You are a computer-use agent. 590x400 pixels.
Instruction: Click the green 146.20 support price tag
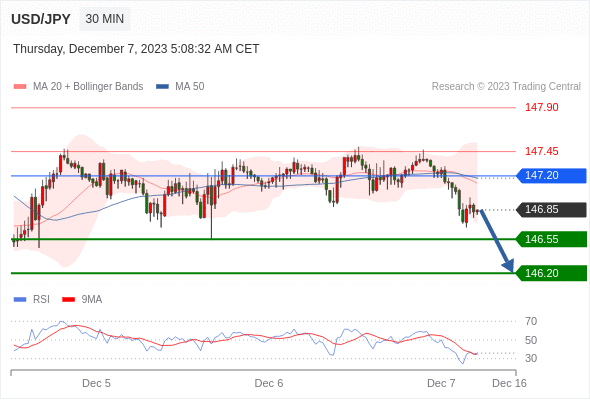pyautogui.click(x=551, y=273)
